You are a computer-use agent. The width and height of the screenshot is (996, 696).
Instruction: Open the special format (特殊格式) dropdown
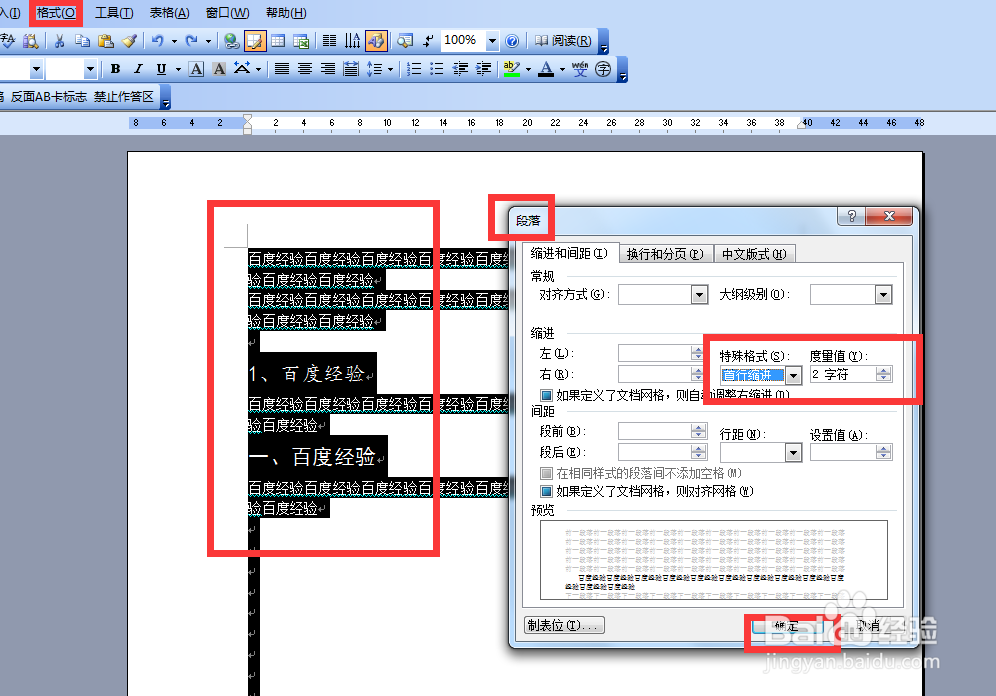pos(793,375)
